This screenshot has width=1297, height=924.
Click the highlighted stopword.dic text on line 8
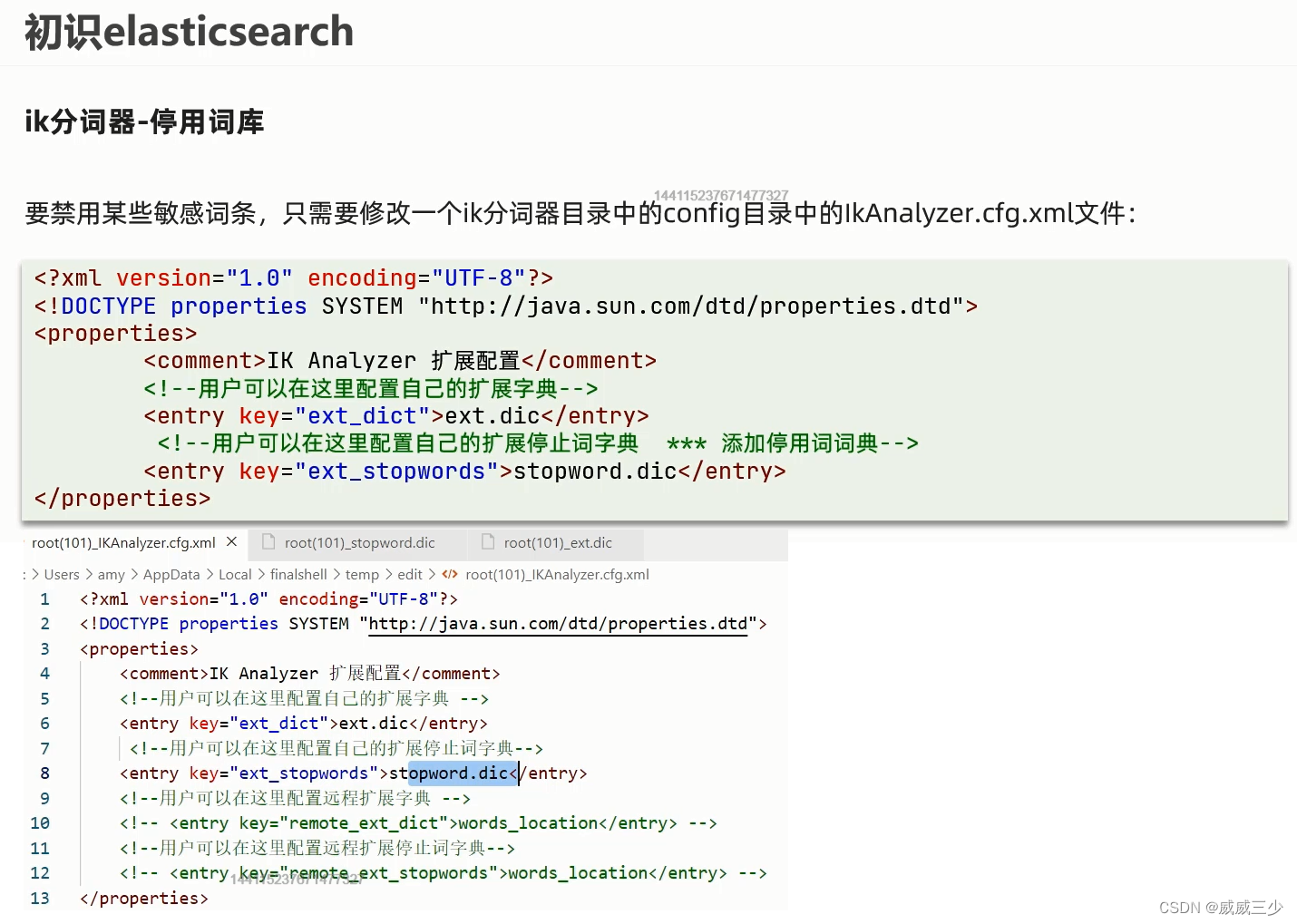[463, 773]
